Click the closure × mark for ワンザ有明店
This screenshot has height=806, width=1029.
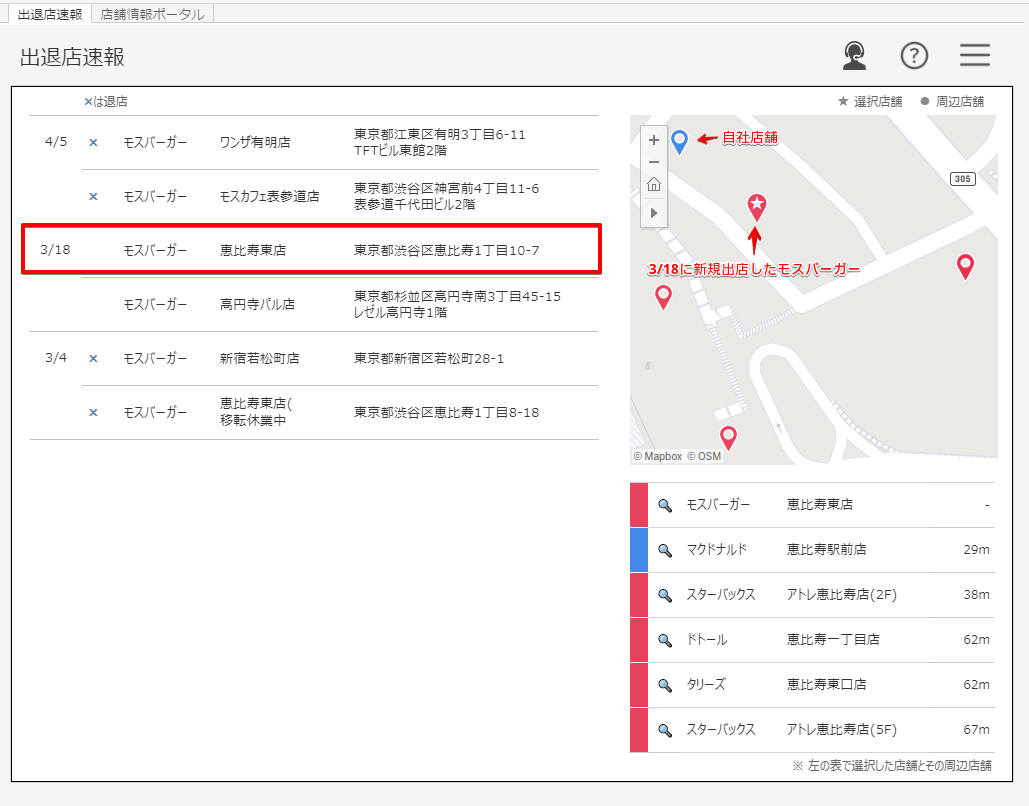(x=93, y=142)
